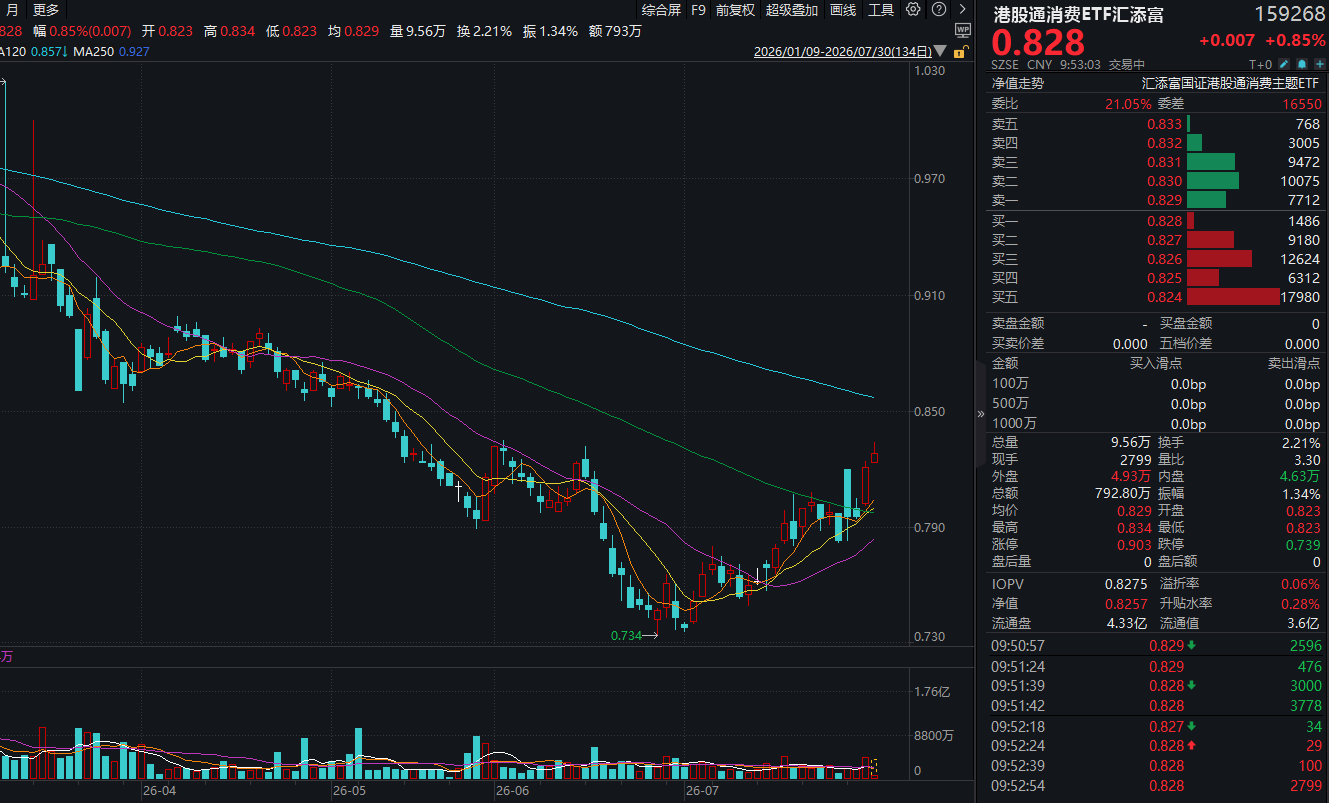Collapse the quote side panel with double arrow
This screenshot has height=803, width=1329.
pos(980,413)
